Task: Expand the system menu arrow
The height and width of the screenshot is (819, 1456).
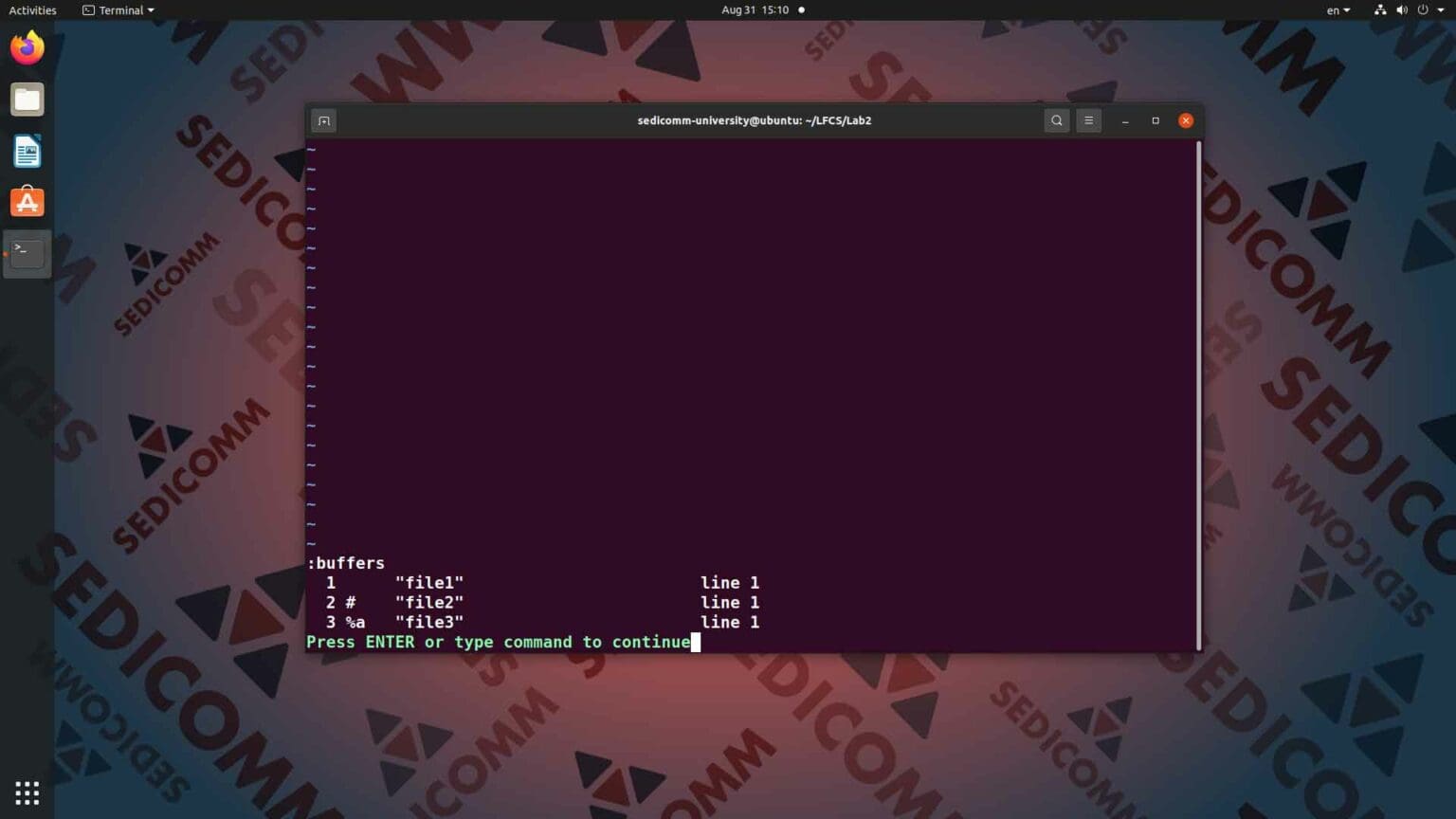Action: tap(1441, 10)
